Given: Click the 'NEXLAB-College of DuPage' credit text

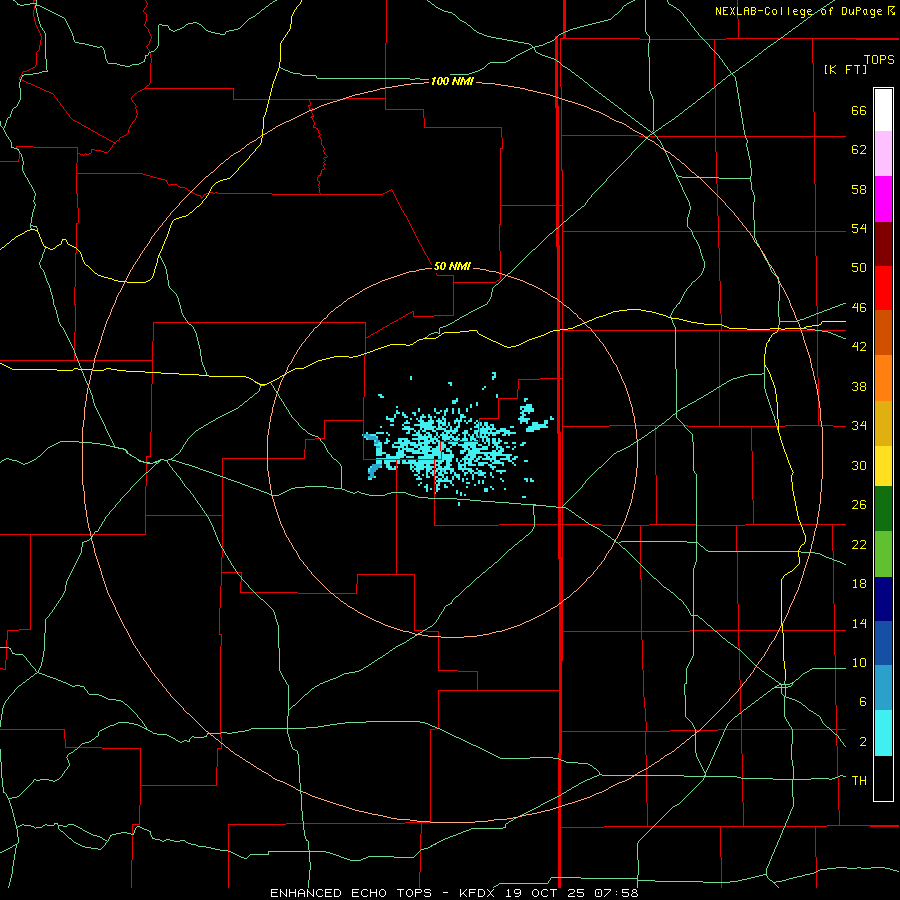Looking at the screenshot, I should pos(798,11).
